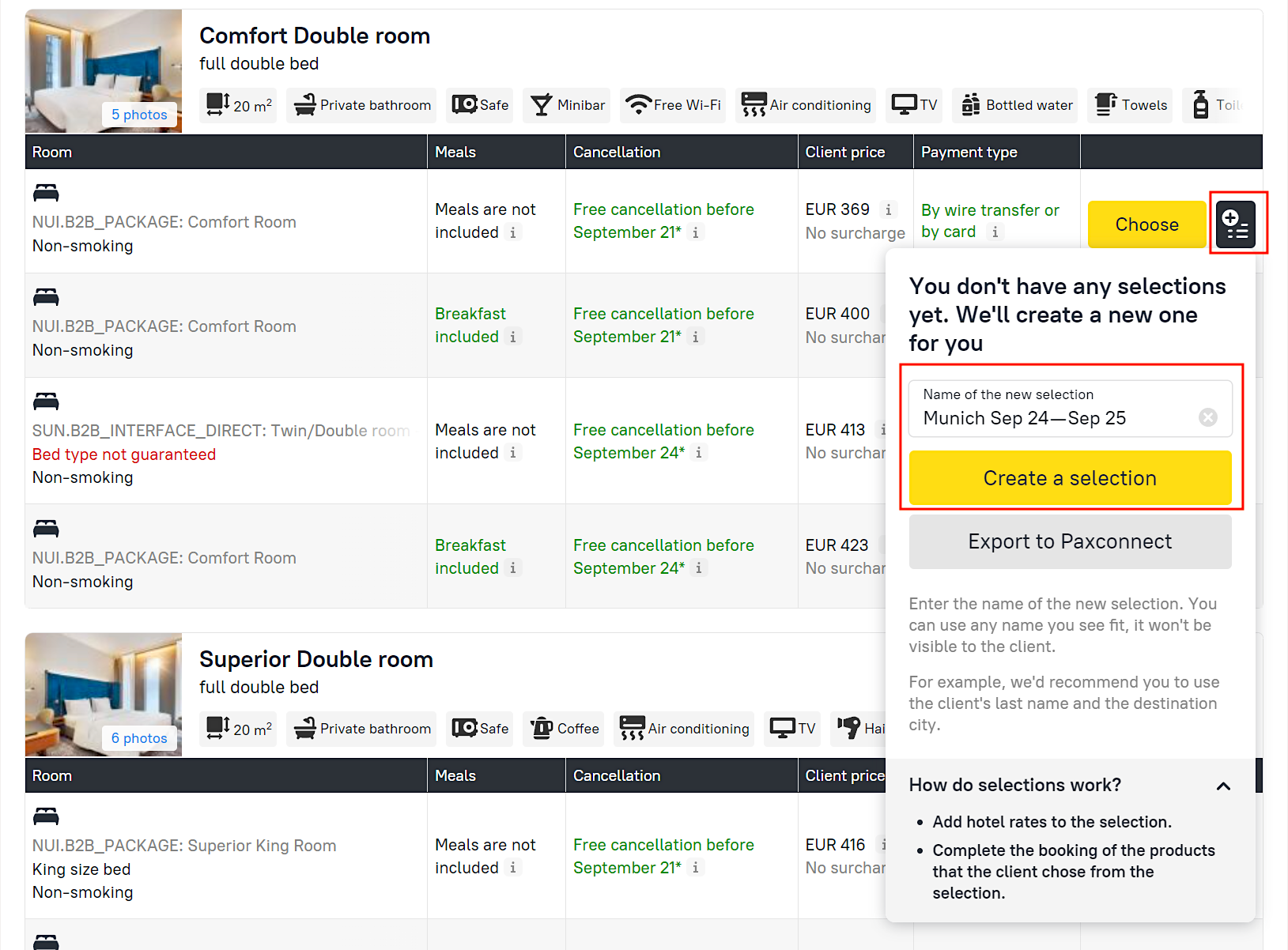Open the Superior Double room 6 photos link

point(139,738)
